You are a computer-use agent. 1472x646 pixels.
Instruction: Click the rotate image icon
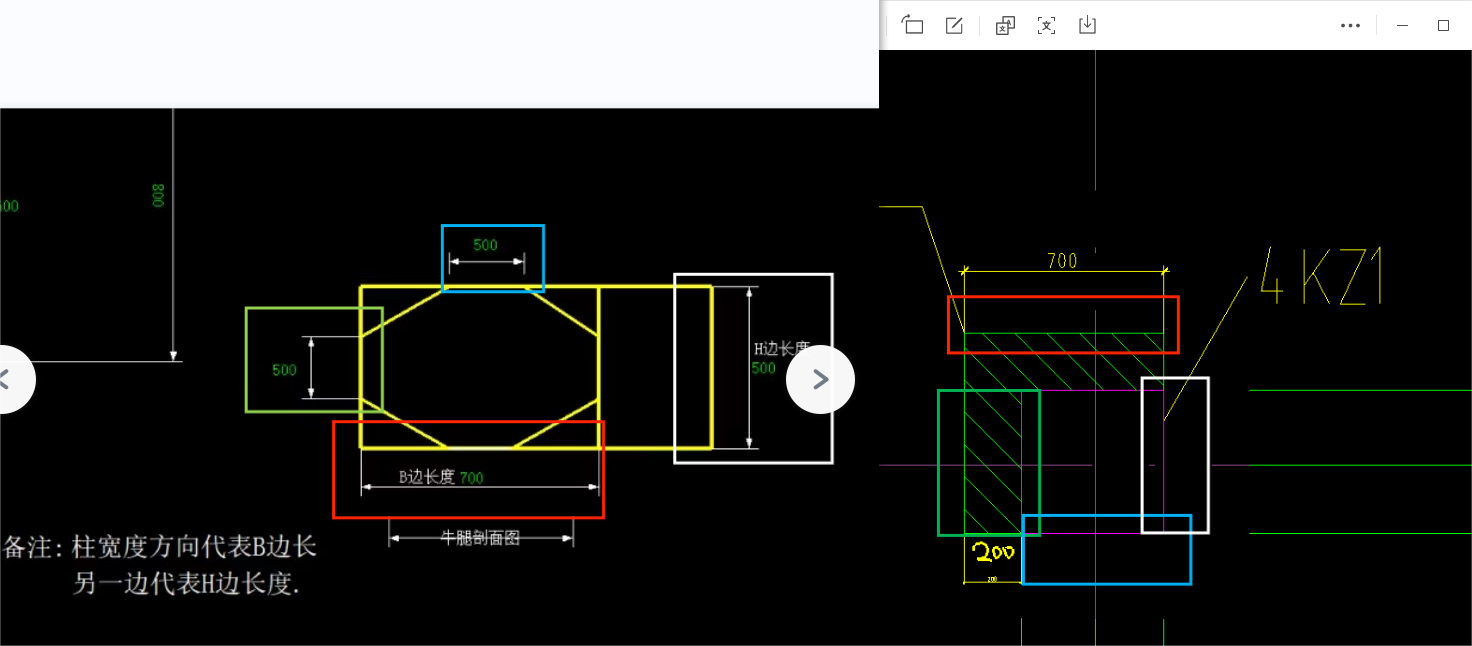click(x=912, y=25)
